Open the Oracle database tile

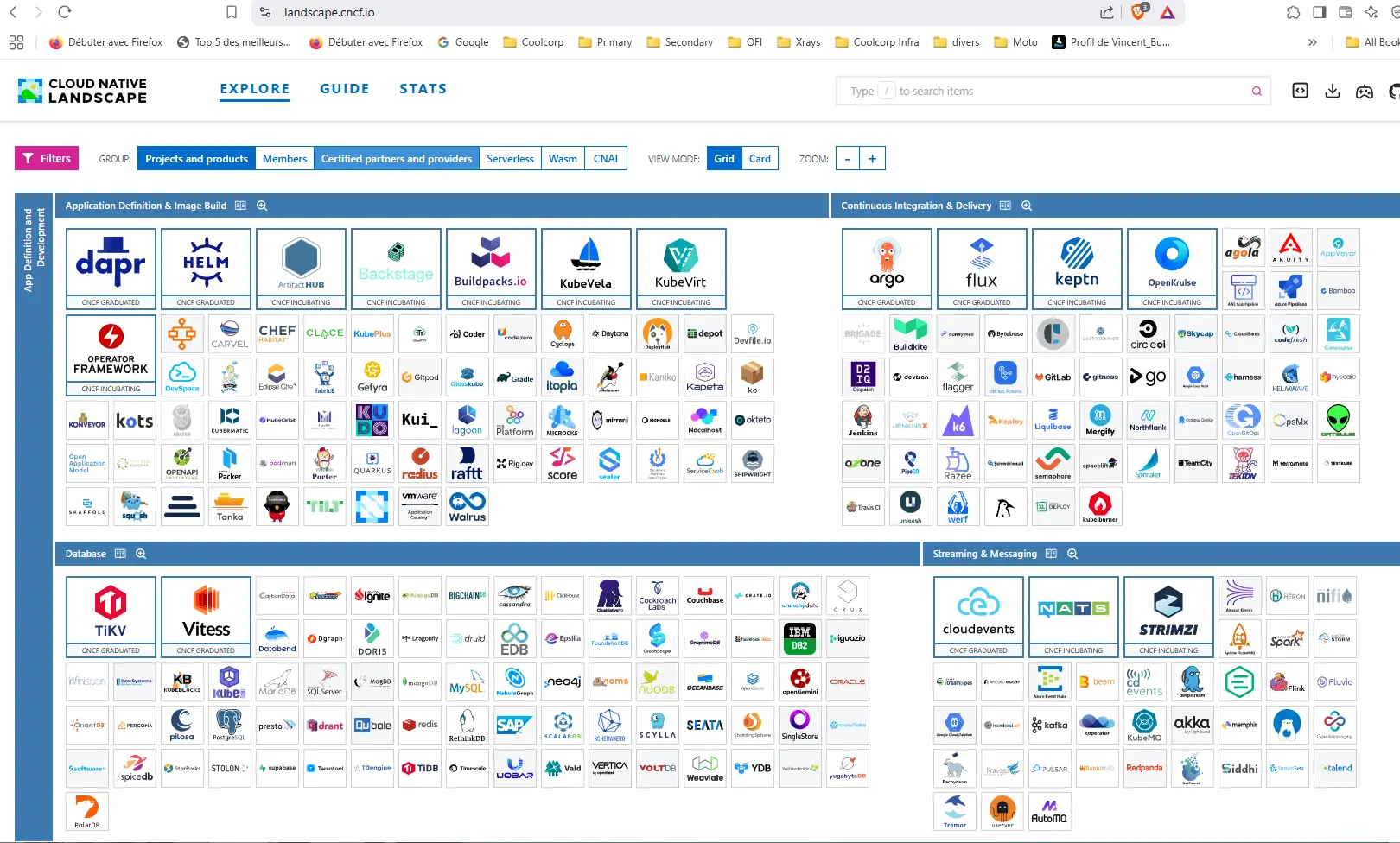pos(848,682)
